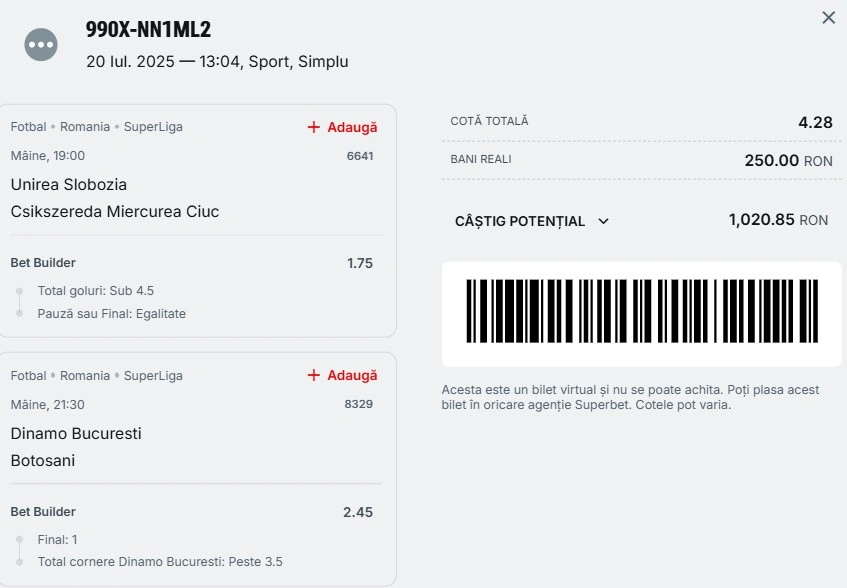The width and height of the screenshot is (847, 588).
Task: Select Total goluri: Sub 4.5 selection
Action: [x=96, y=291]
